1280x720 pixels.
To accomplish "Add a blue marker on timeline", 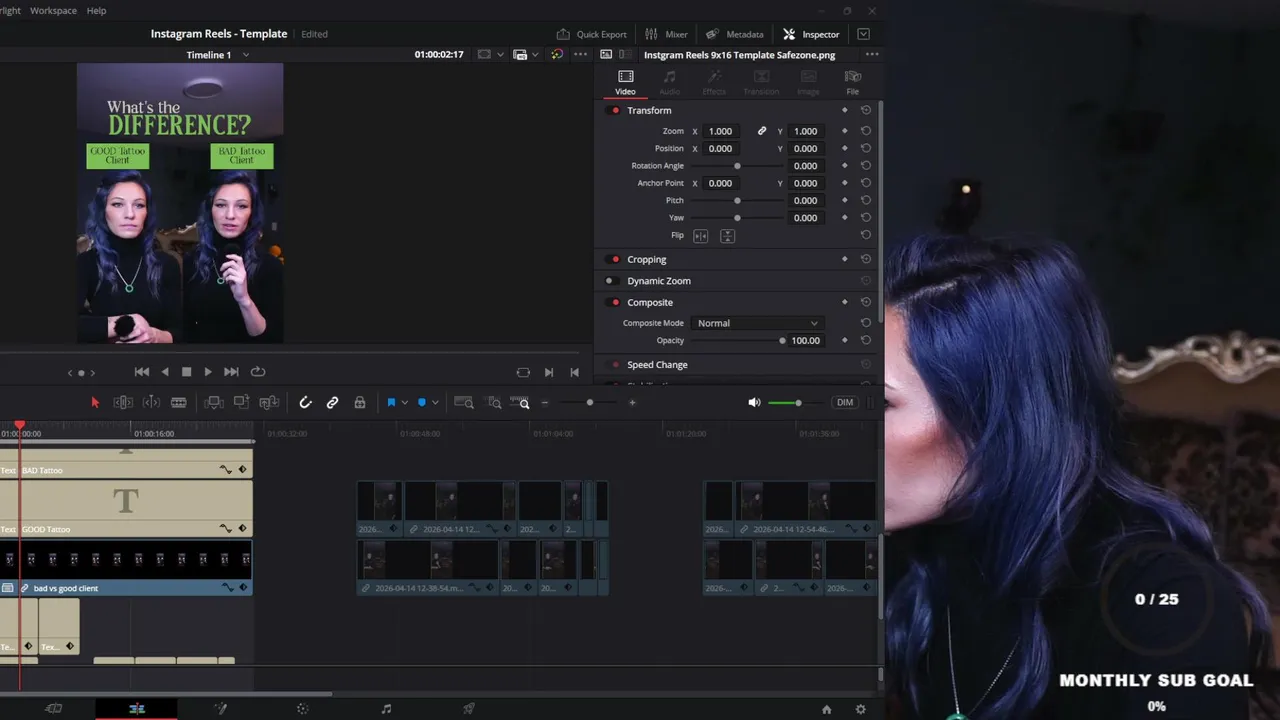I will click(422, 402).
